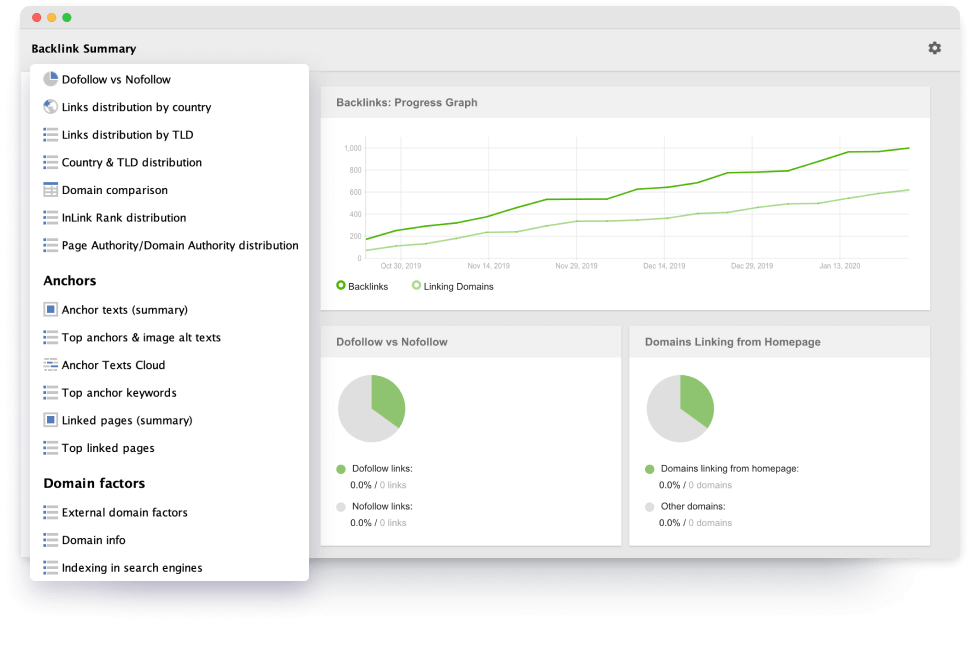The image size is (970, 653).
Task: Click the Dofollow vs Nofollow panel title
Action: [x=392, y=342]
